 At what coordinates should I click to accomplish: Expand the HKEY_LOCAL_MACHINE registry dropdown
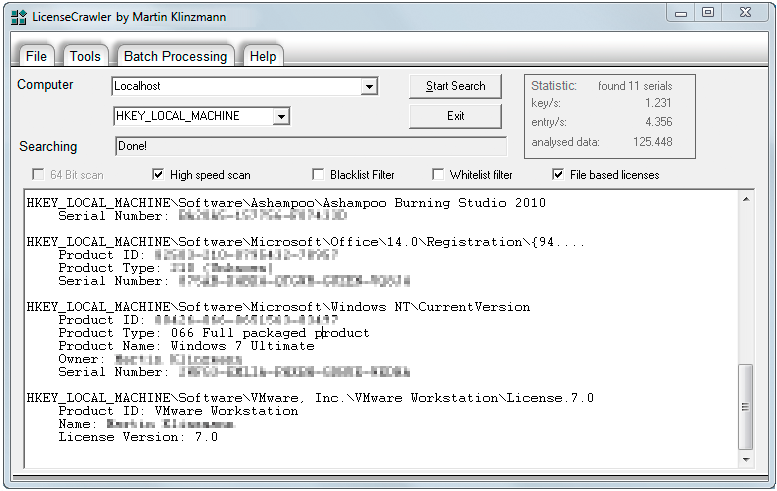(282, 117)
